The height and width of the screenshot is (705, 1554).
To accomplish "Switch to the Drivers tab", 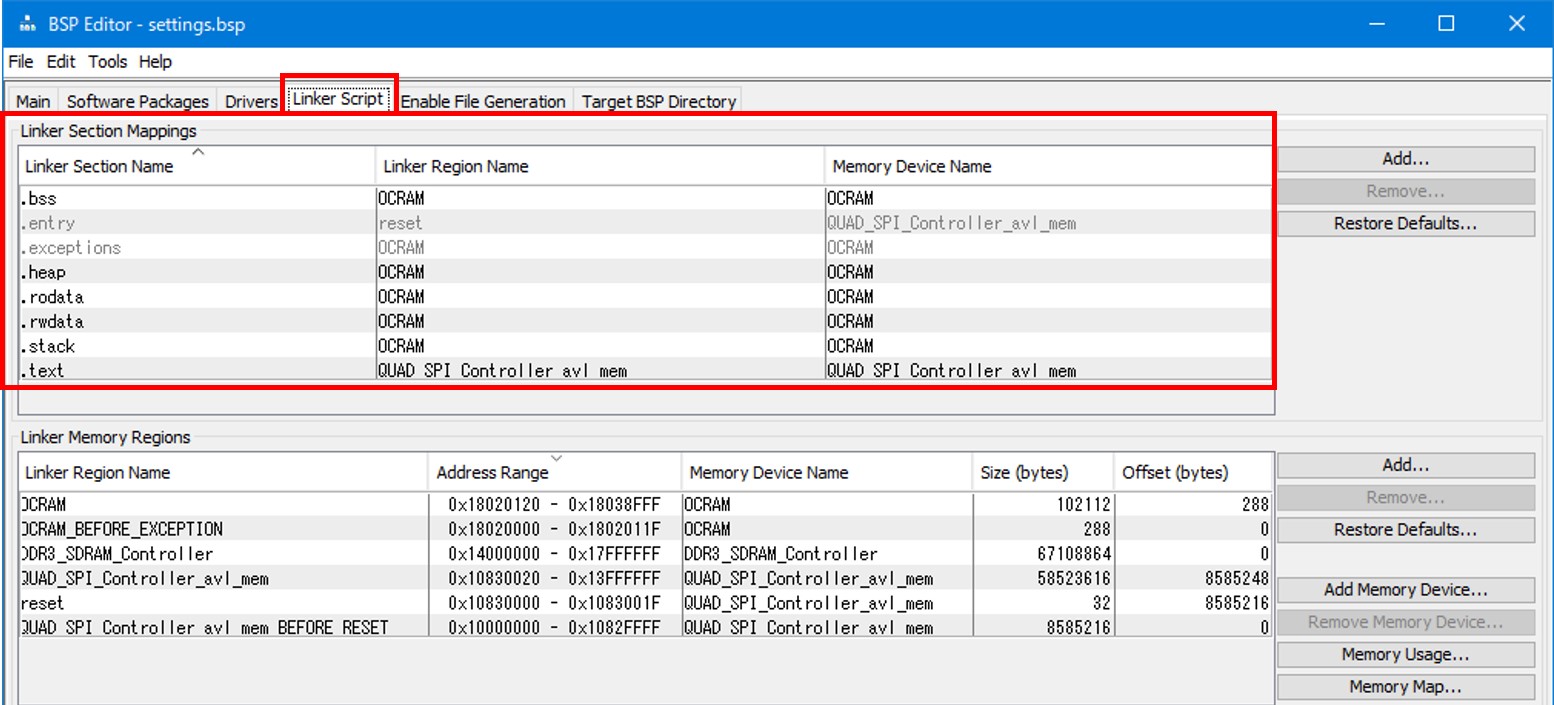I will point(250,101).
